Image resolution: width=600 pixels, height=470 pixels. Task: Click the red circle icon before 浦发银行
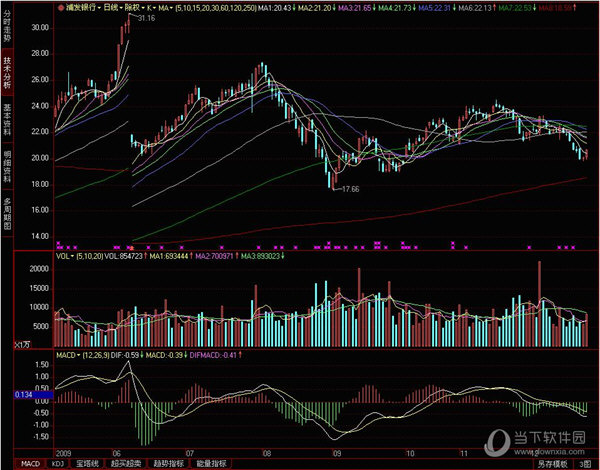tap(60, 8)
